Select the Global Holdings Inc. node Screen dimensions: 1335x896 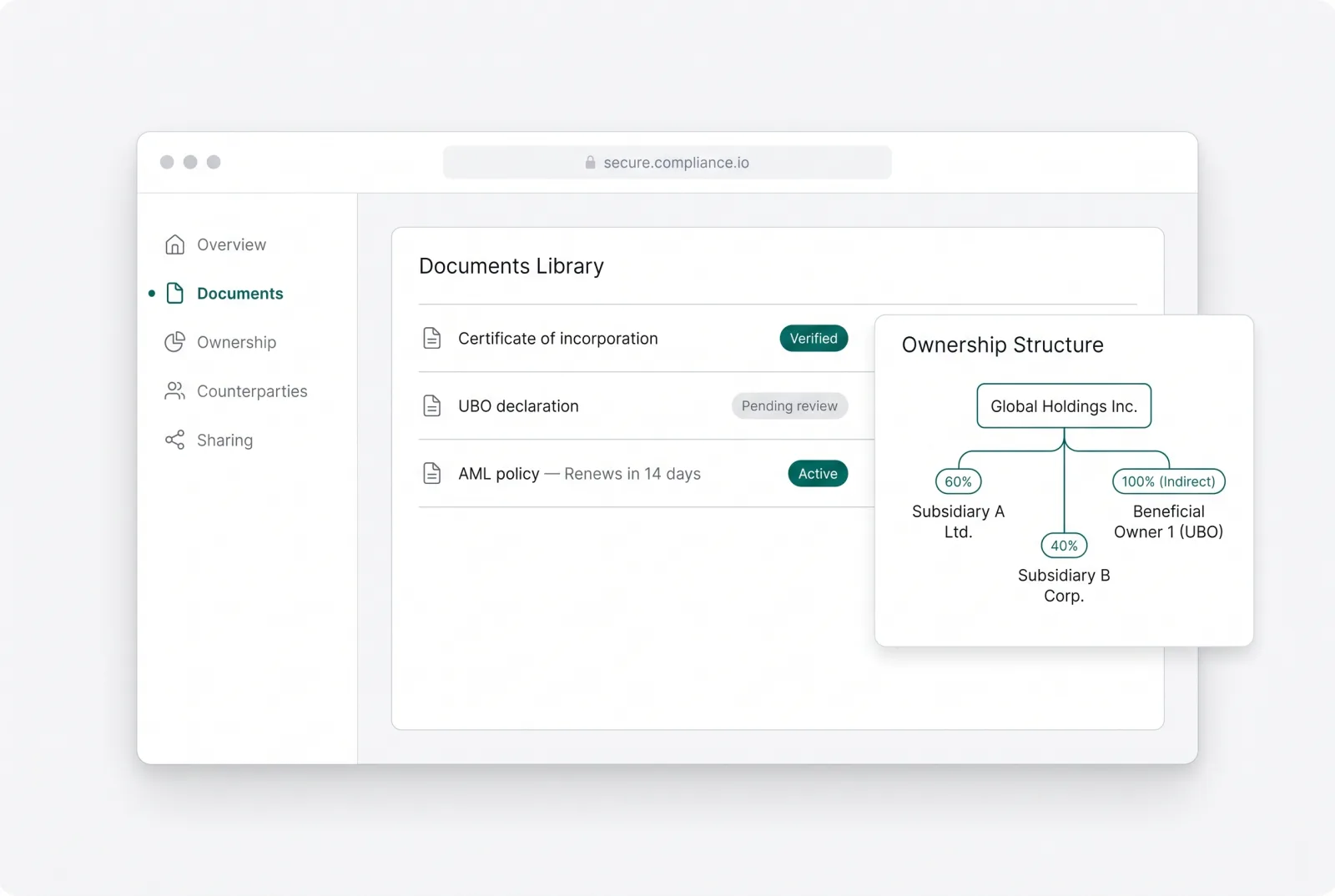1064,406
